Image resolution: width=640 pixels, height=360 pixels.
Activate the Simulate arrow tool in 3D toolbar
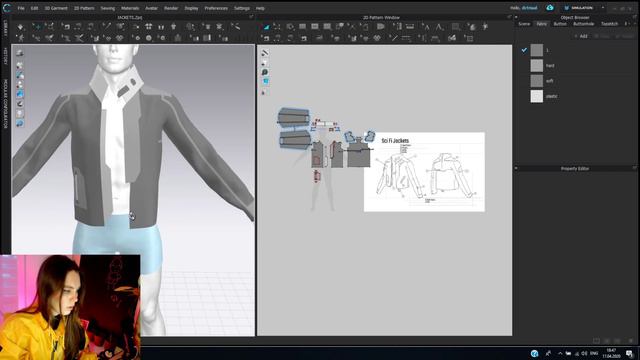(20, 27)
